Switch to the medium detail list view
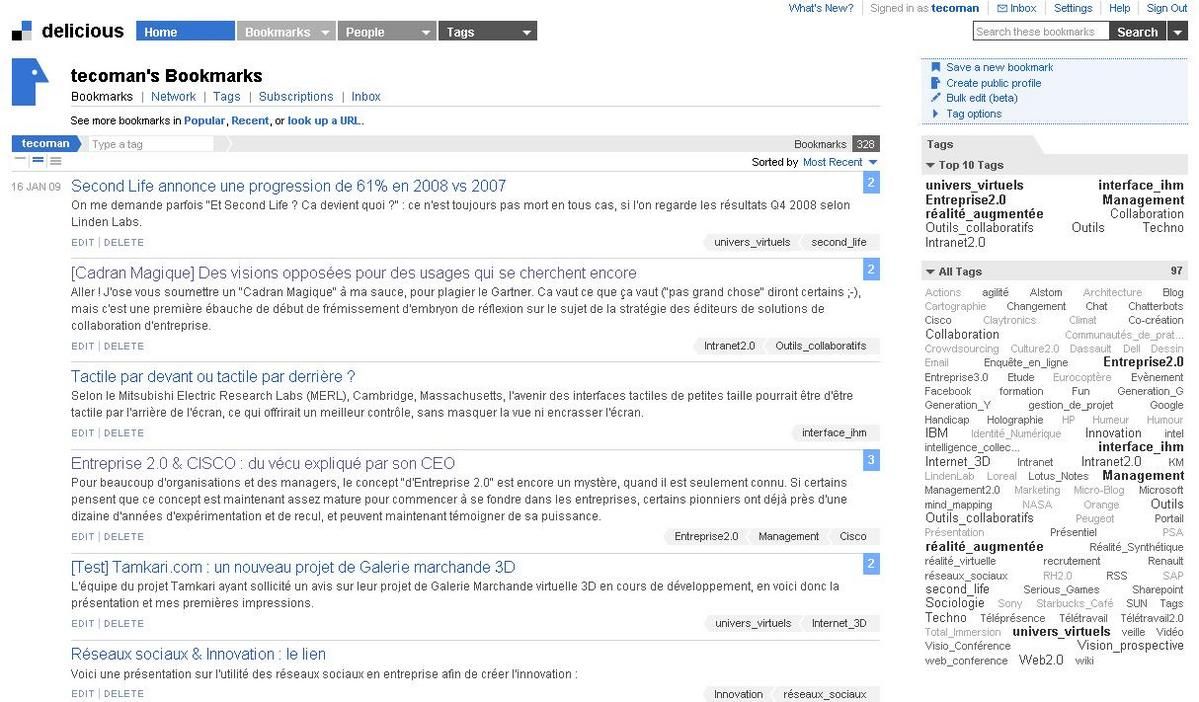Viewport: 1199px width, 702px height. tap(38, 161)
